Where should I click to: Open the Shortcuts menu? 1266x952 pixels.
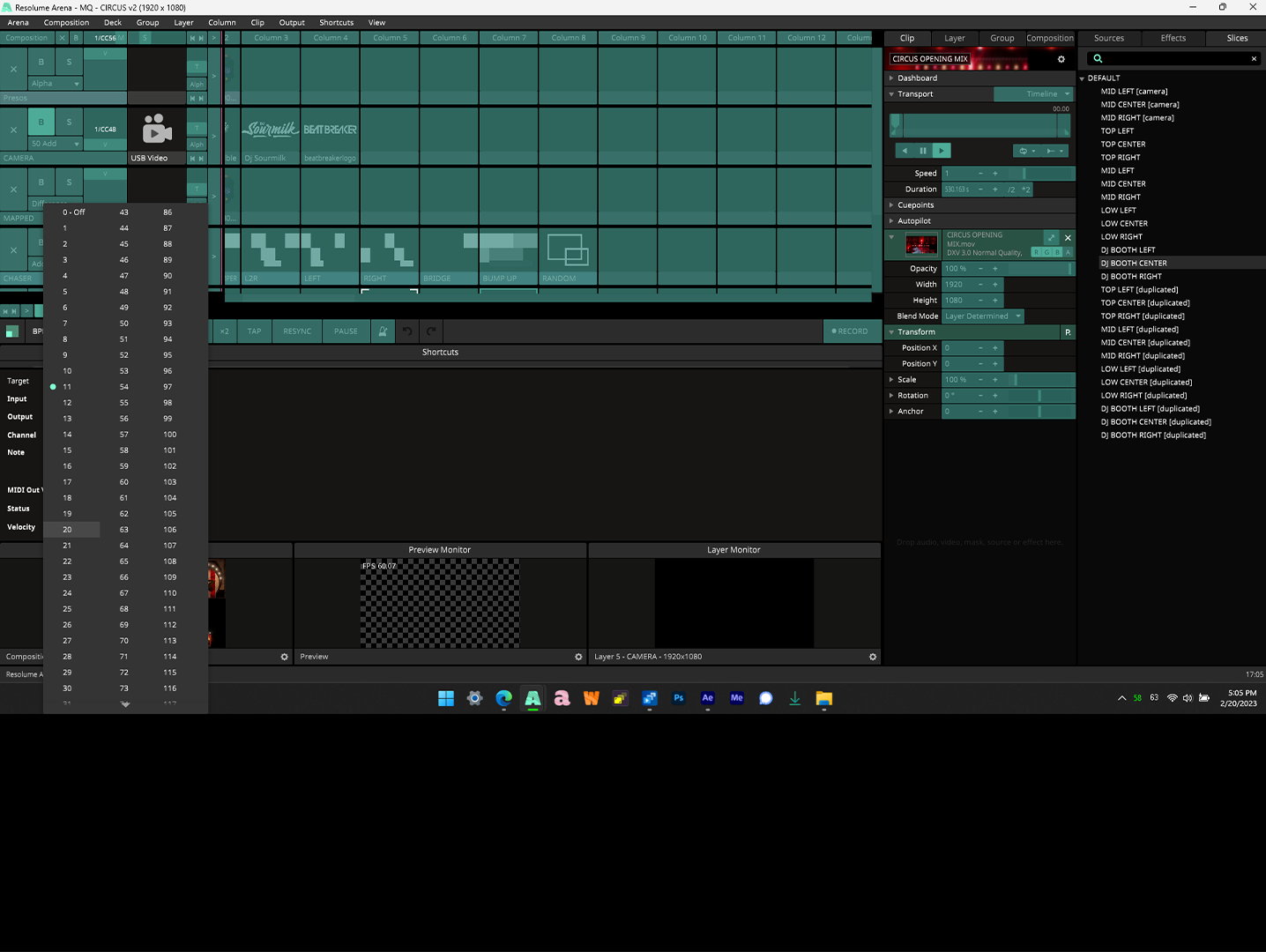click(x=336, y=23)
